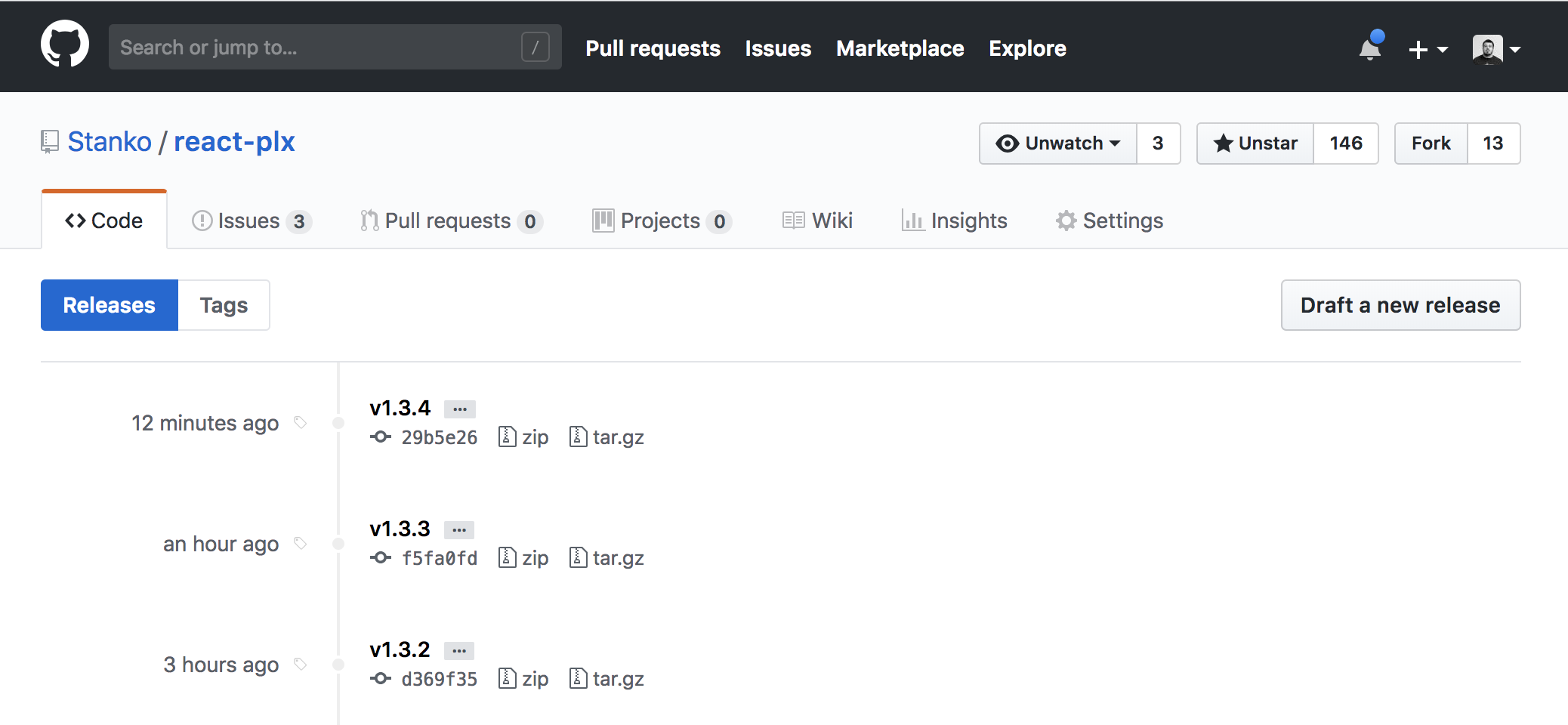The height and width of the screenshot is (725, 1568).
Task: Open the GitHub home logo
Action: click(x=65, y=44)
